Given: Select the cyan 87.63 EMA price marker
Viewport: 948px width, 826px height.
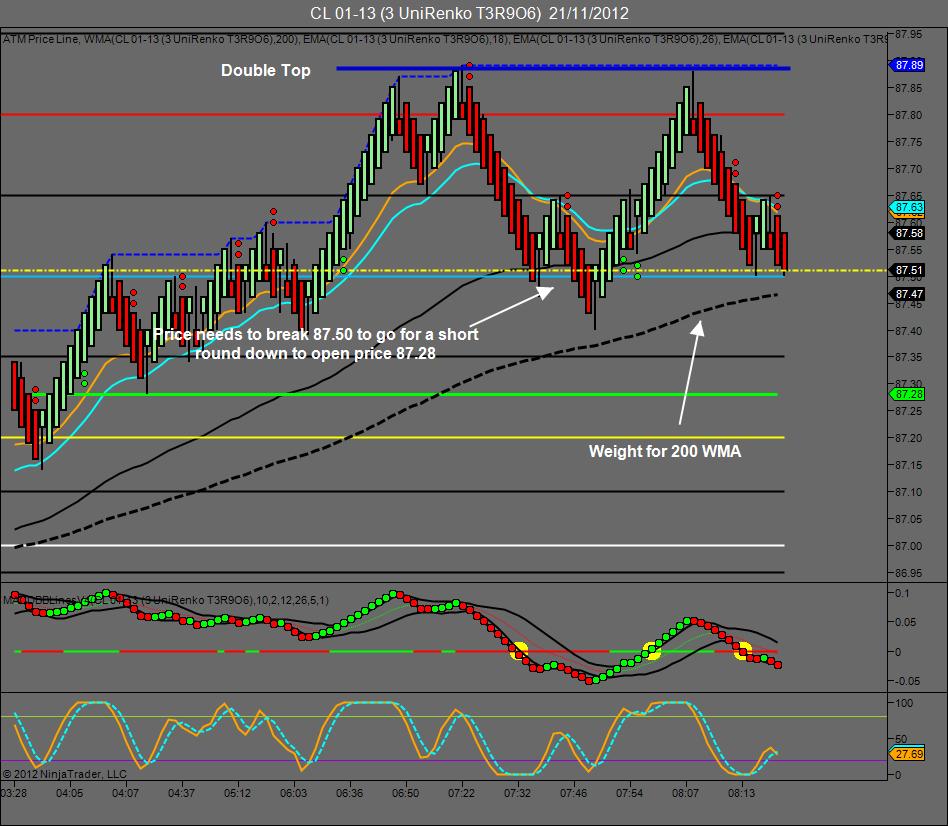Looking at the screenshot, I should pos(907,207).
